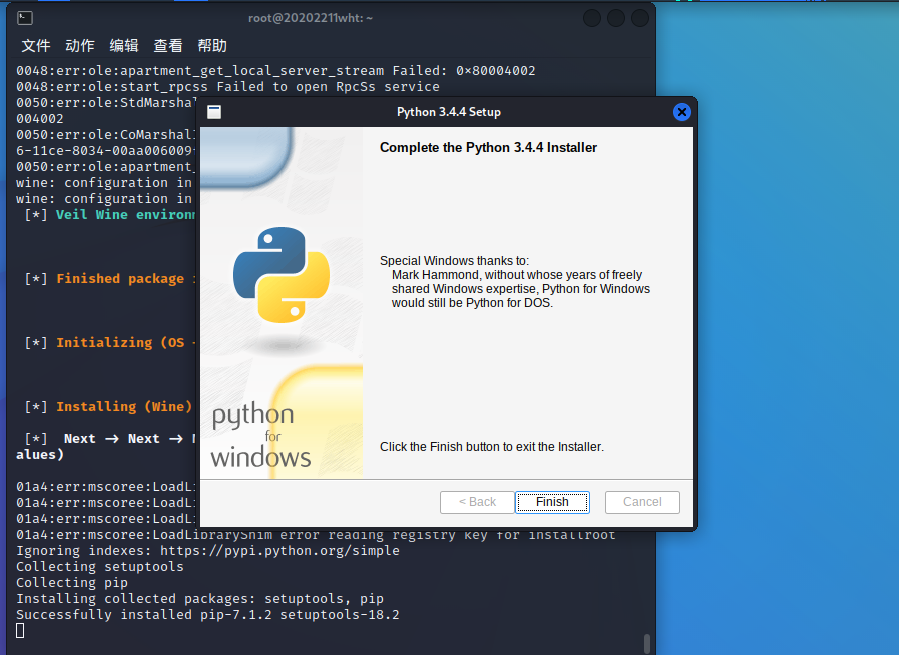Click the first round terminal window button
This screenshot has width=899, height=655.
click(x=592, y=18)
